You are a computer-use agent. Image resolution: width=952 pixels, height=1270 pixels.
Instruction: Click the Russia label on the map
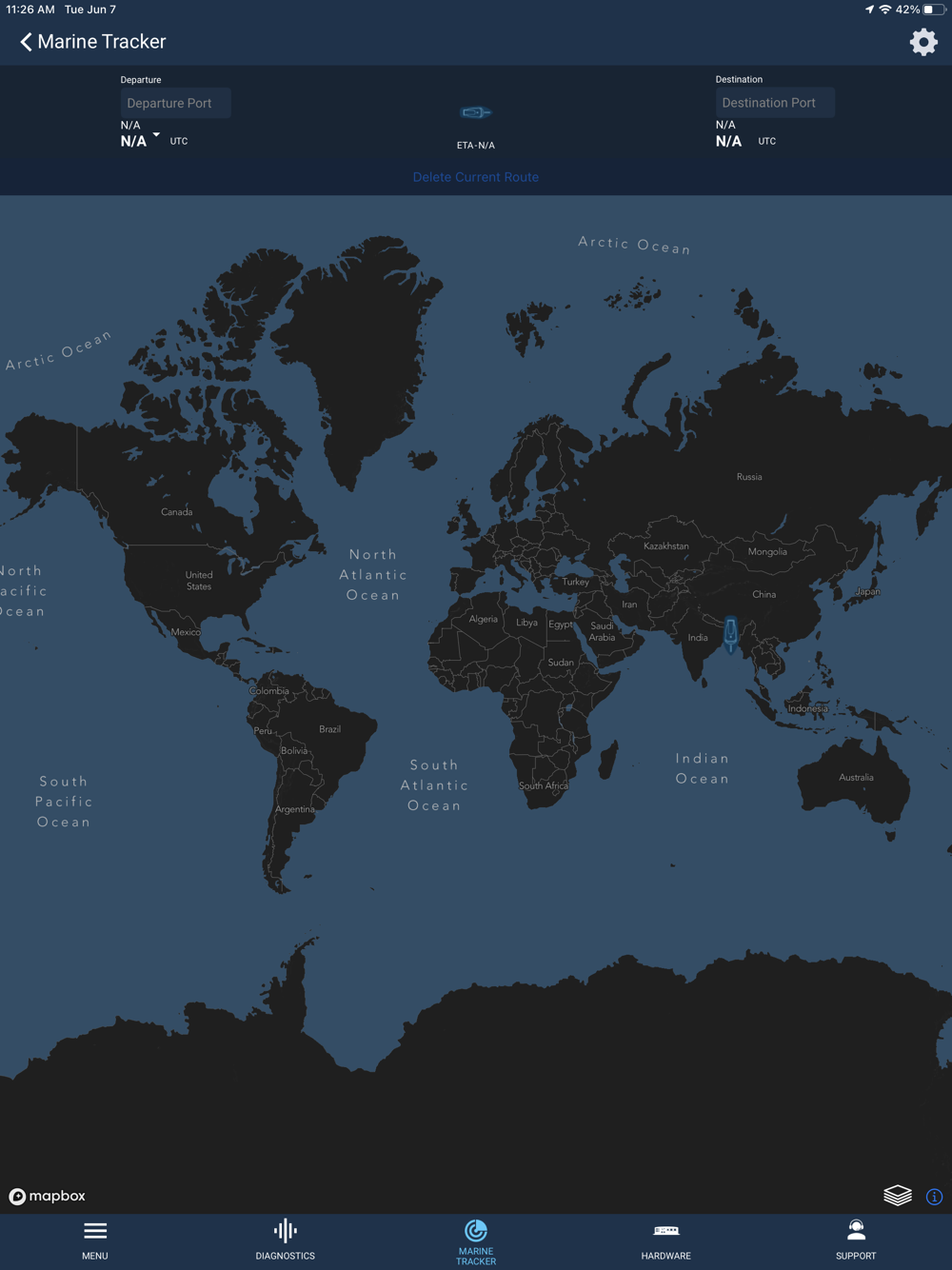749,476
